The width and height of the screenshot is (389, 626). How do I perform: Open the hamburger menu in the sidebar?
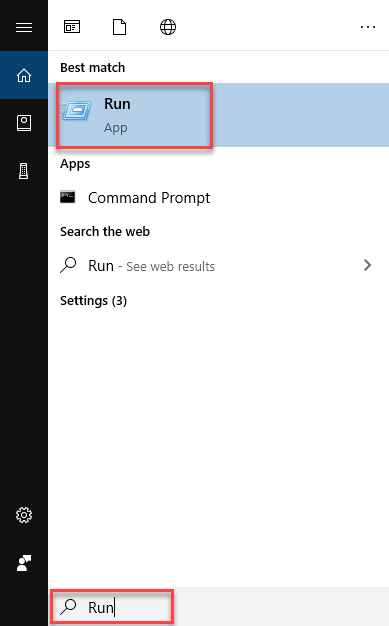coord(24,27)
